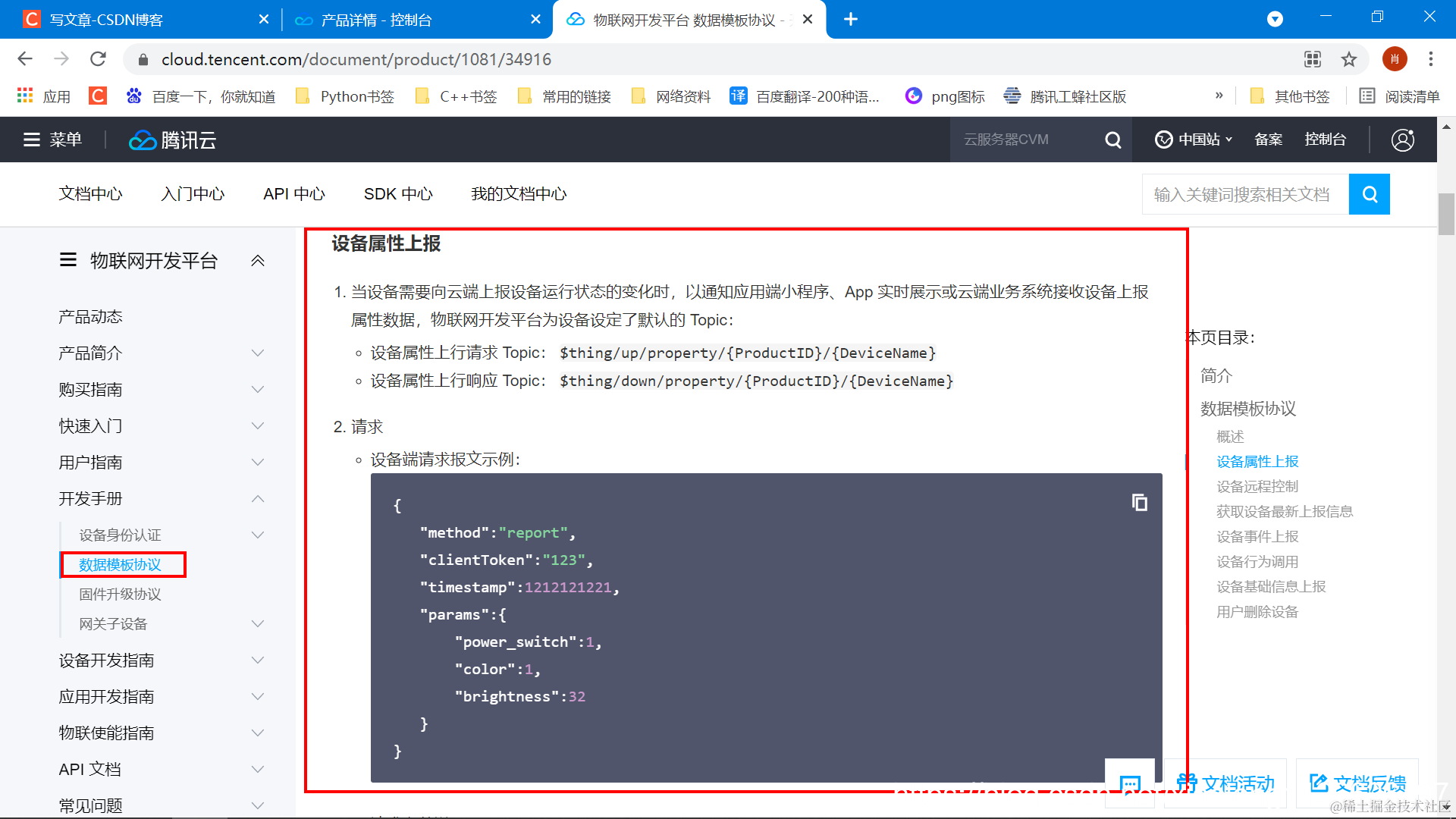Open the C++书签 bookmark folder
This screenshot has width=1456, height=819.
click(x=457, y=96)
